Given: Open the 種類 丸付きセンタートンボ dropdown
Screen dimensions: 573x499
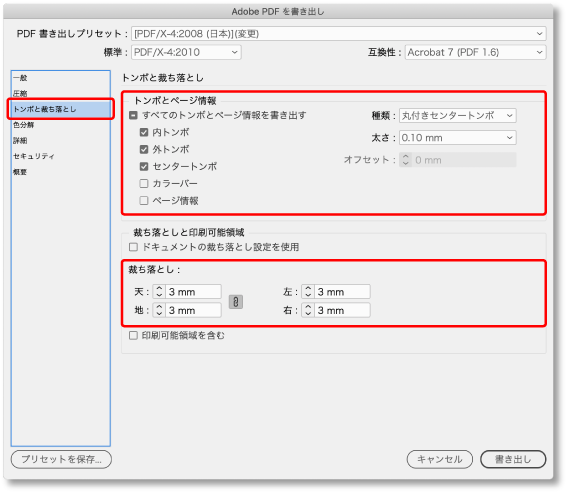Looking at the screenshot, I should coord(458,116).
